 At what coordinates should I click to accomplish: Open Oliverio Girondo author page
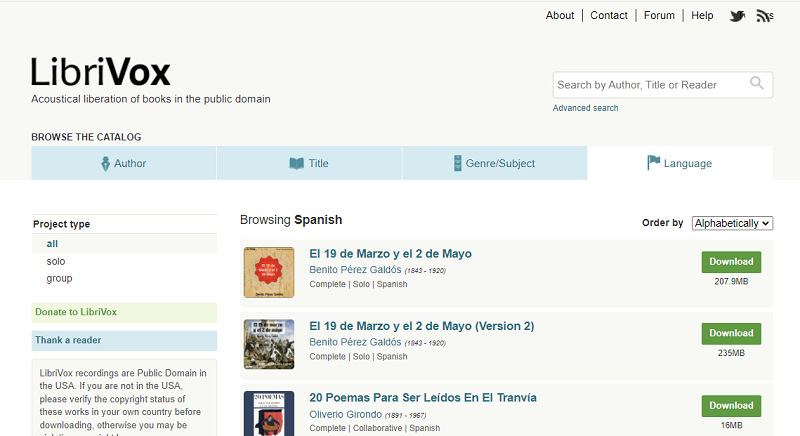[345, 415]
